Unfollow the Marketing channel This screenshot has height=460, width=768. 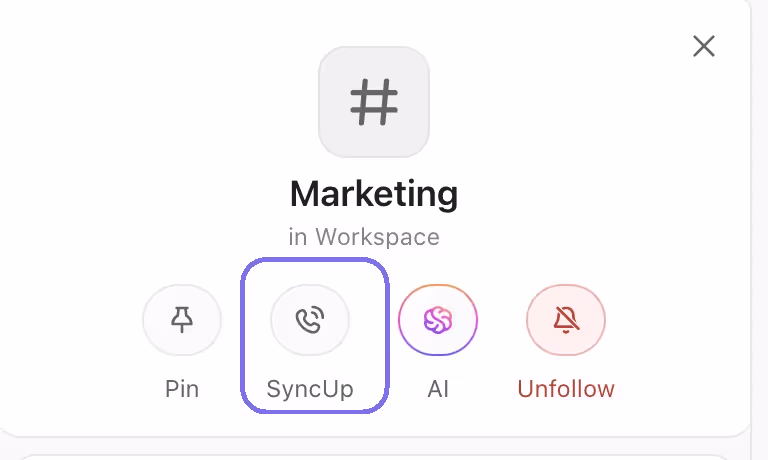[x=566, y=320]
